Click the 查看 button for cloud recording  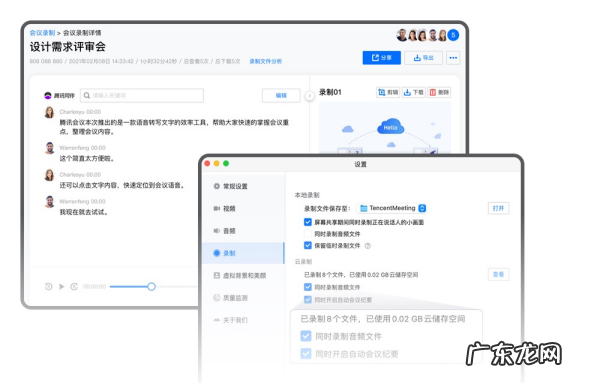click(498, 274)
